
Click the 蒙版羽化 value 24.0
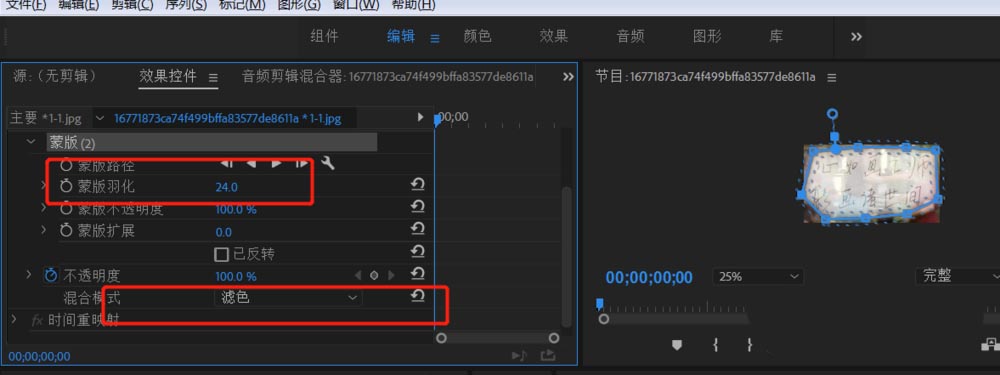tap(226, 188)
